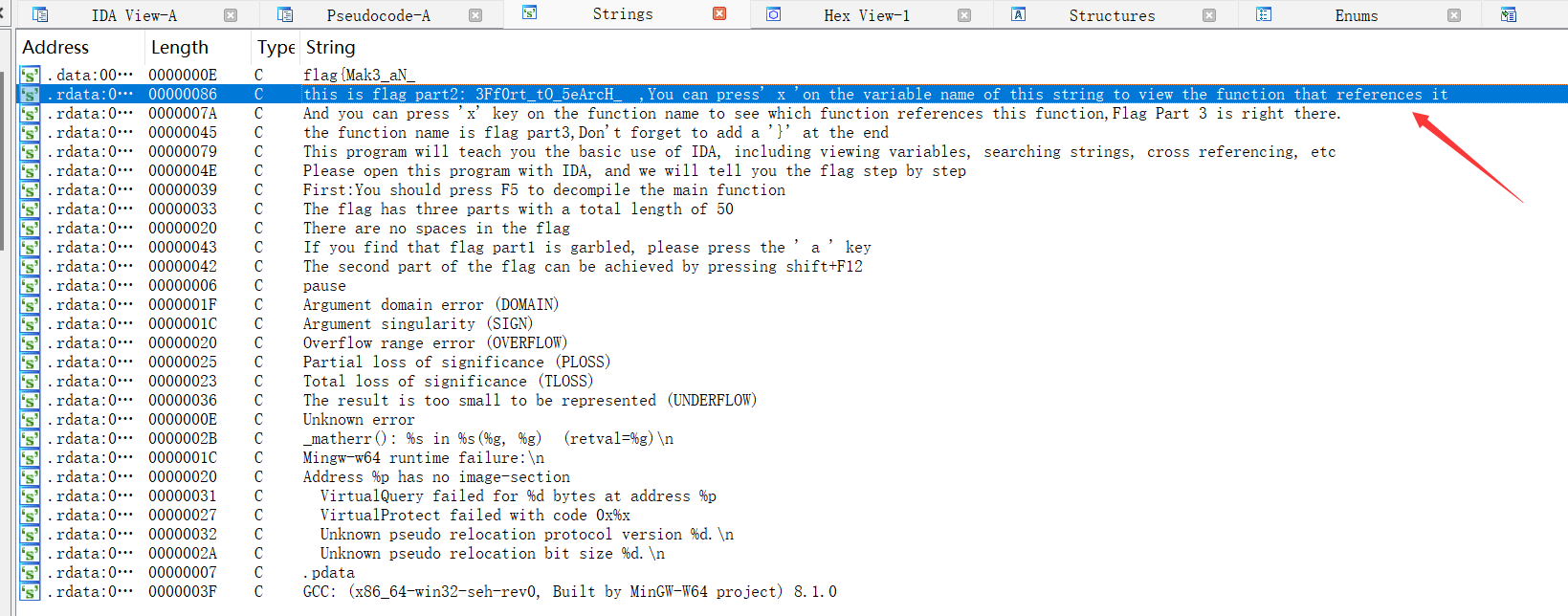The height and width of the screenshot is (616, 1568).
Task: Sort strings by Length column header
Action: coord(179,48)
